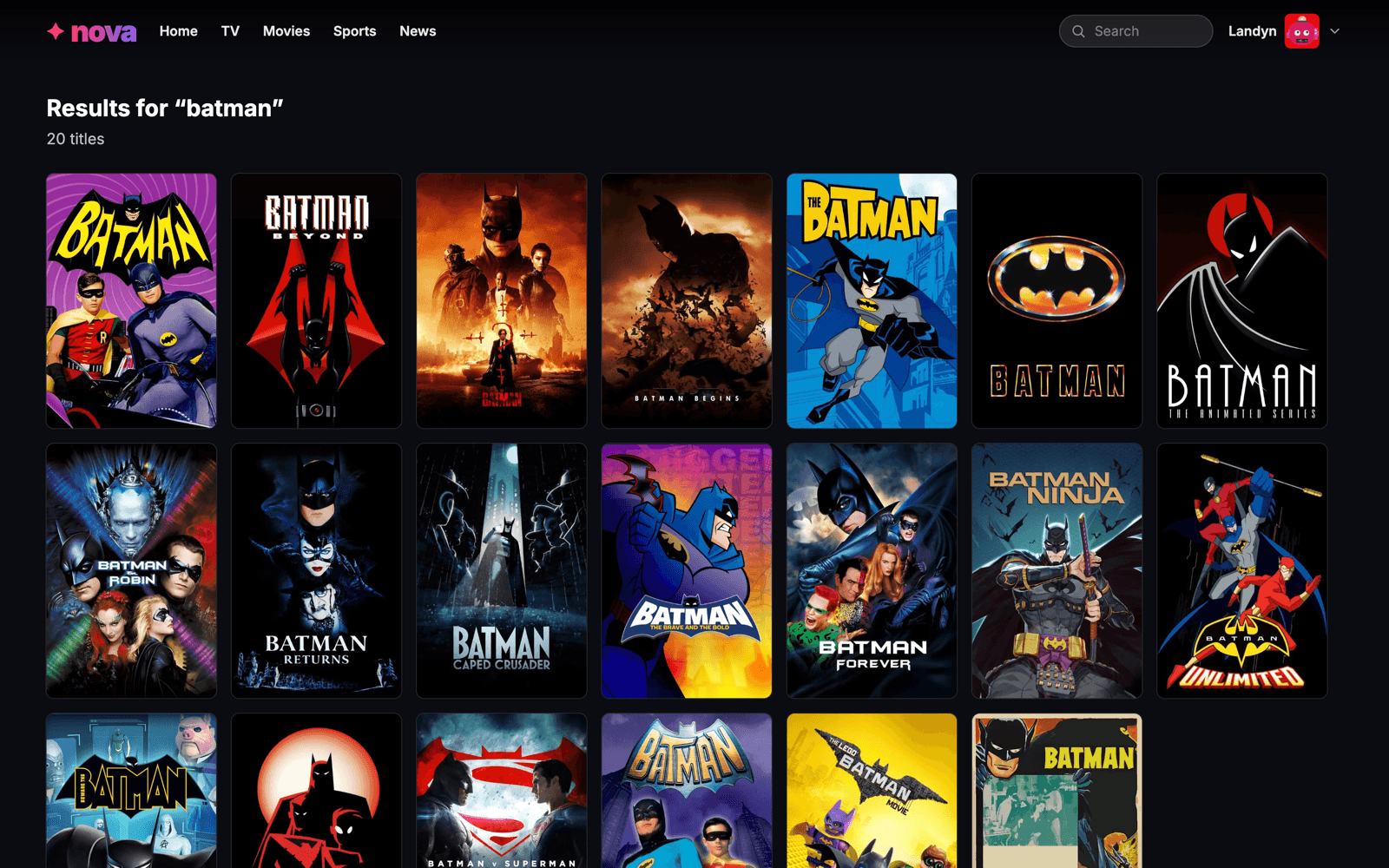1389x868 pixels.
Task: Click the Landyn profile name
Action: coord(1252,31)
